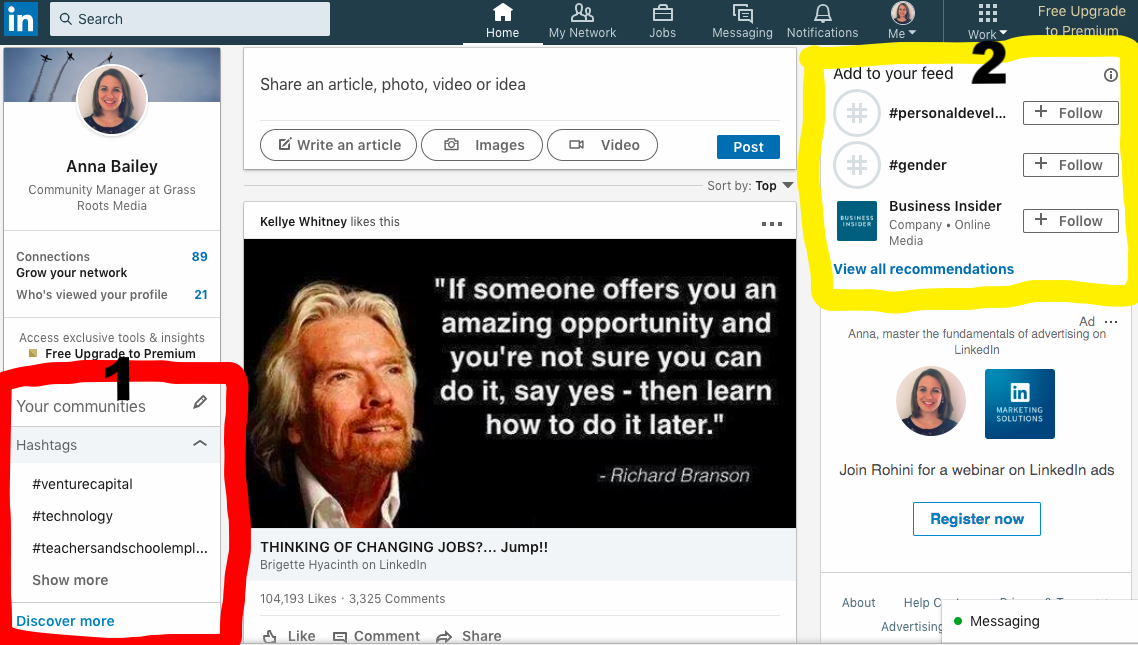Click the pencil edit icon beside Your communities

tap(200, 402)
